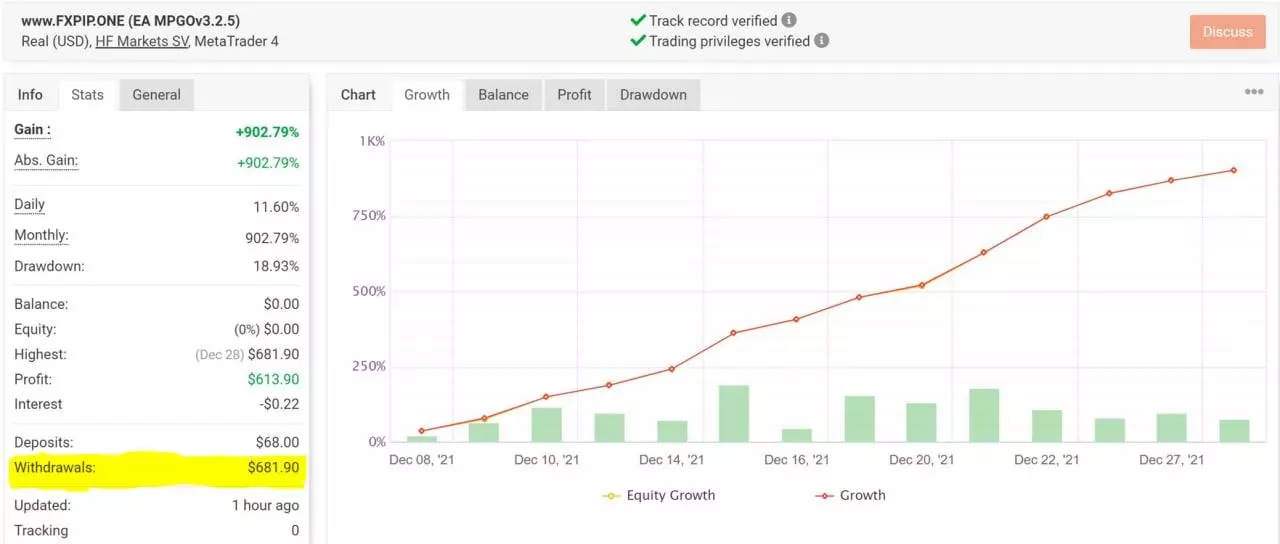This screenshot has width=1280, height=544.
Task: Select the Stats tab
Action: [87, 95]
